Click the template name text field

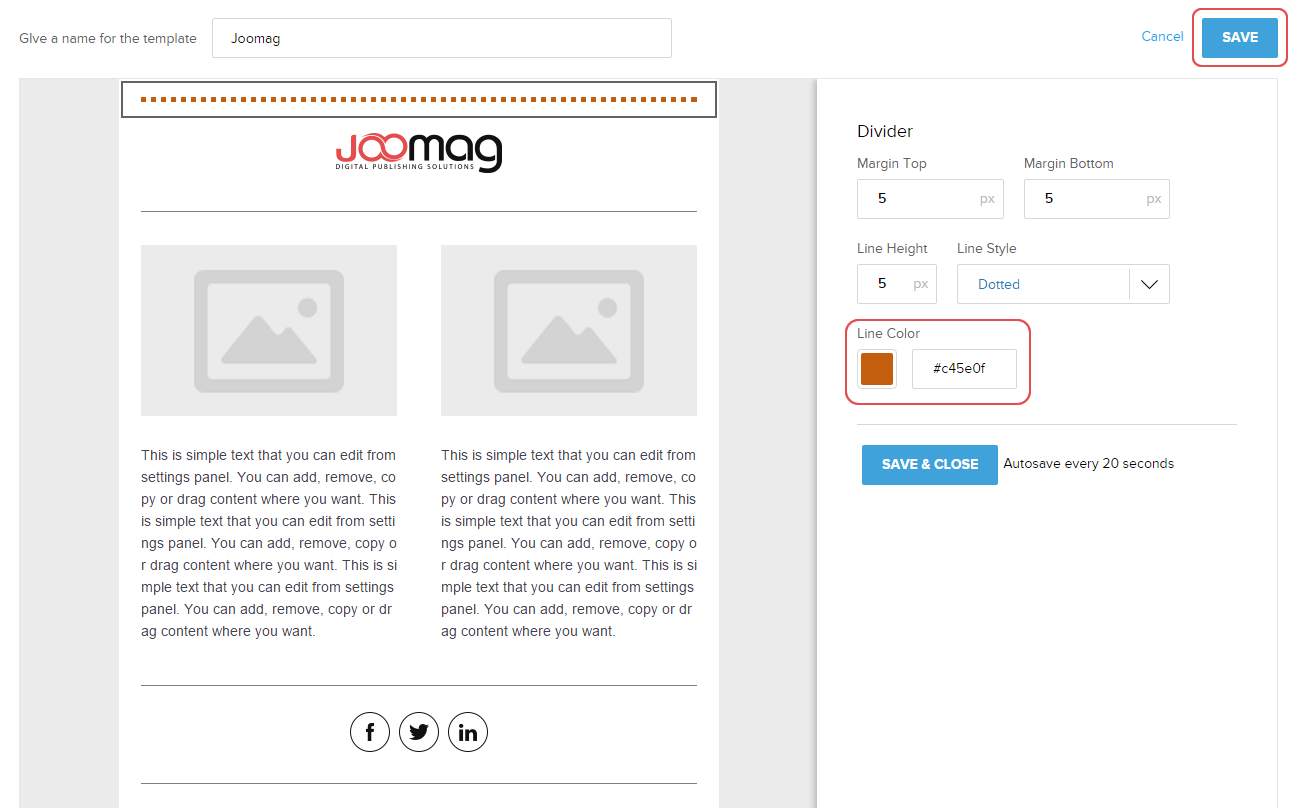441,38
